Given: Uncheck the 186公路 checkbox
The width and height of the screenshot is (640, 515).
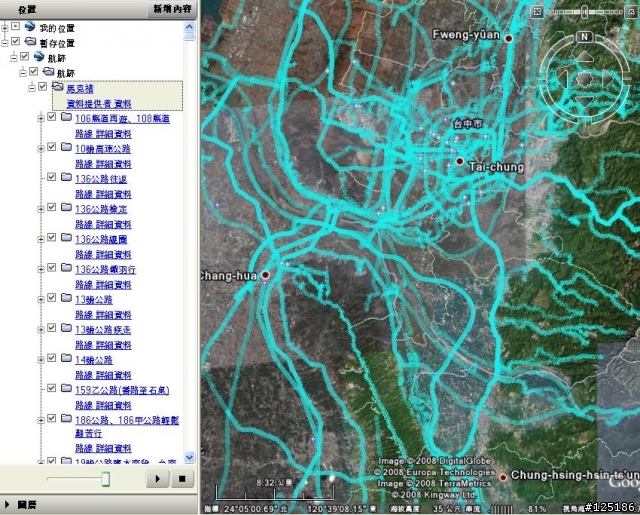Looking at the screenshot, I should 51,418.
